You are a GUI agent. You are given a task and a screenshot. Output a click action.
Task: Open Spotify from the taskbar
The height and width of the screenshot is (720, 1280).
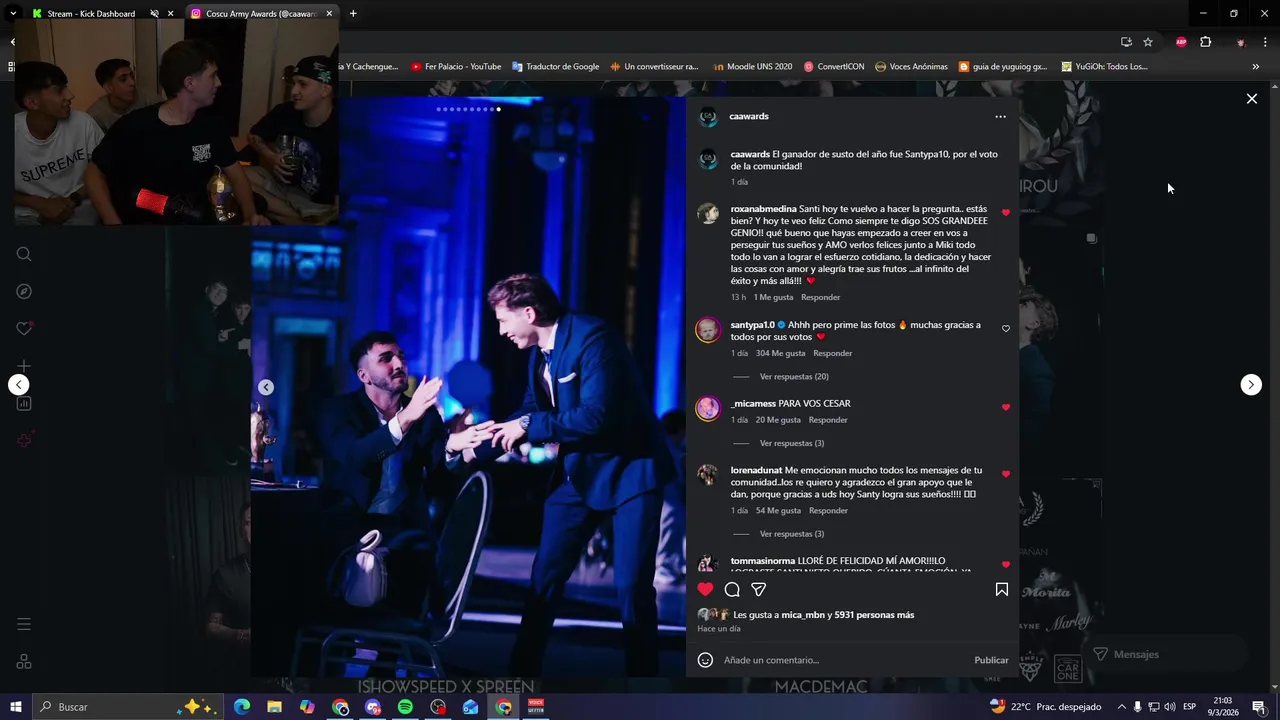(405, 707)
